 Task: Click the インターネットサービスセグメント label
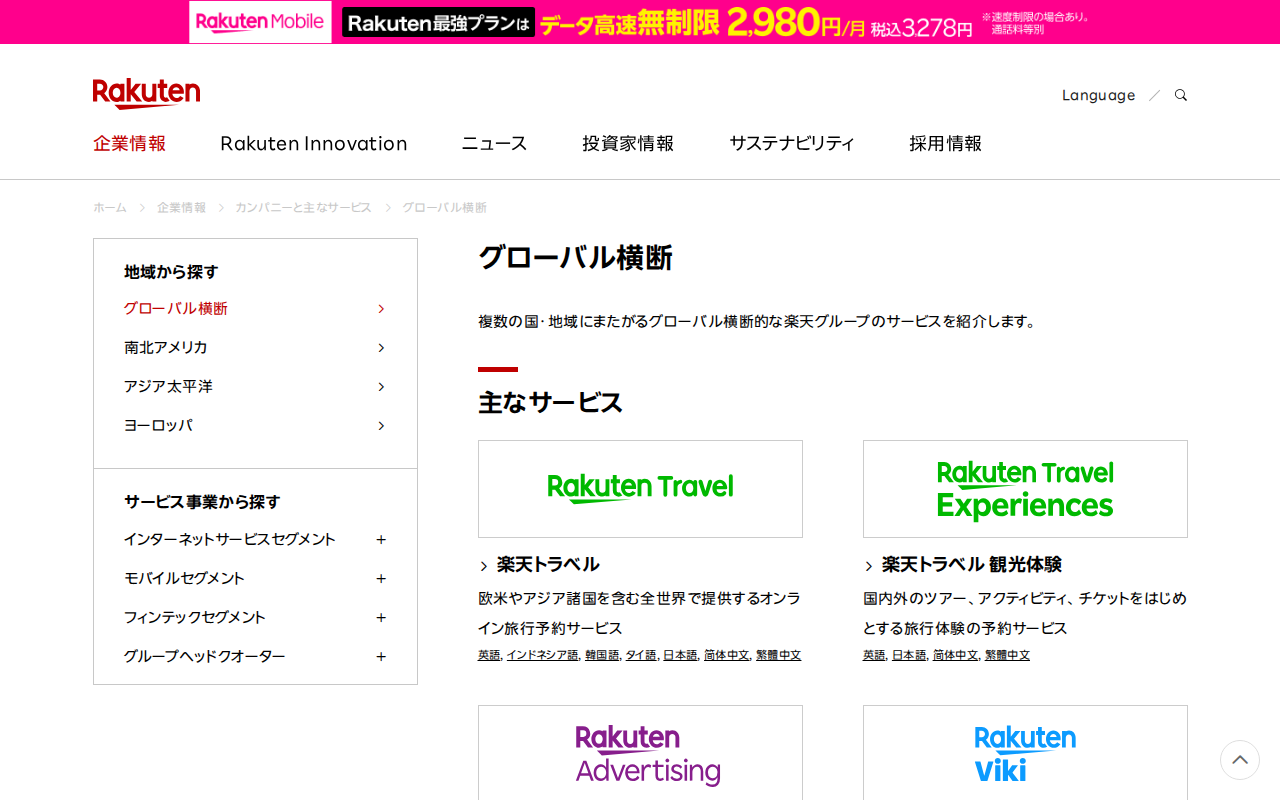tap(230, 539)
